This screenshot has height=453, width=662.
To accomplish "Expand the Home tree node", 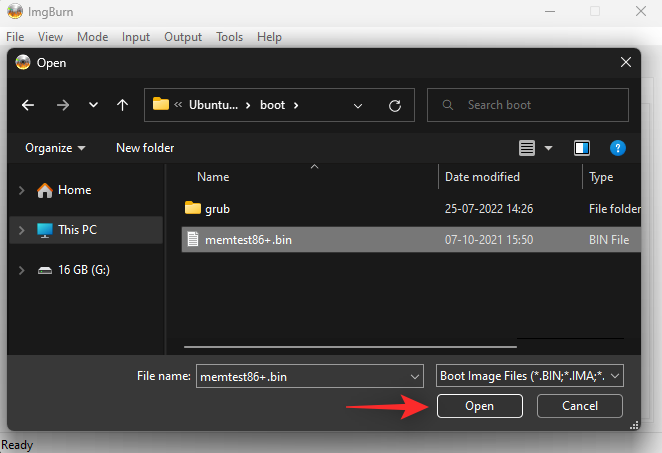I will 22,190.
